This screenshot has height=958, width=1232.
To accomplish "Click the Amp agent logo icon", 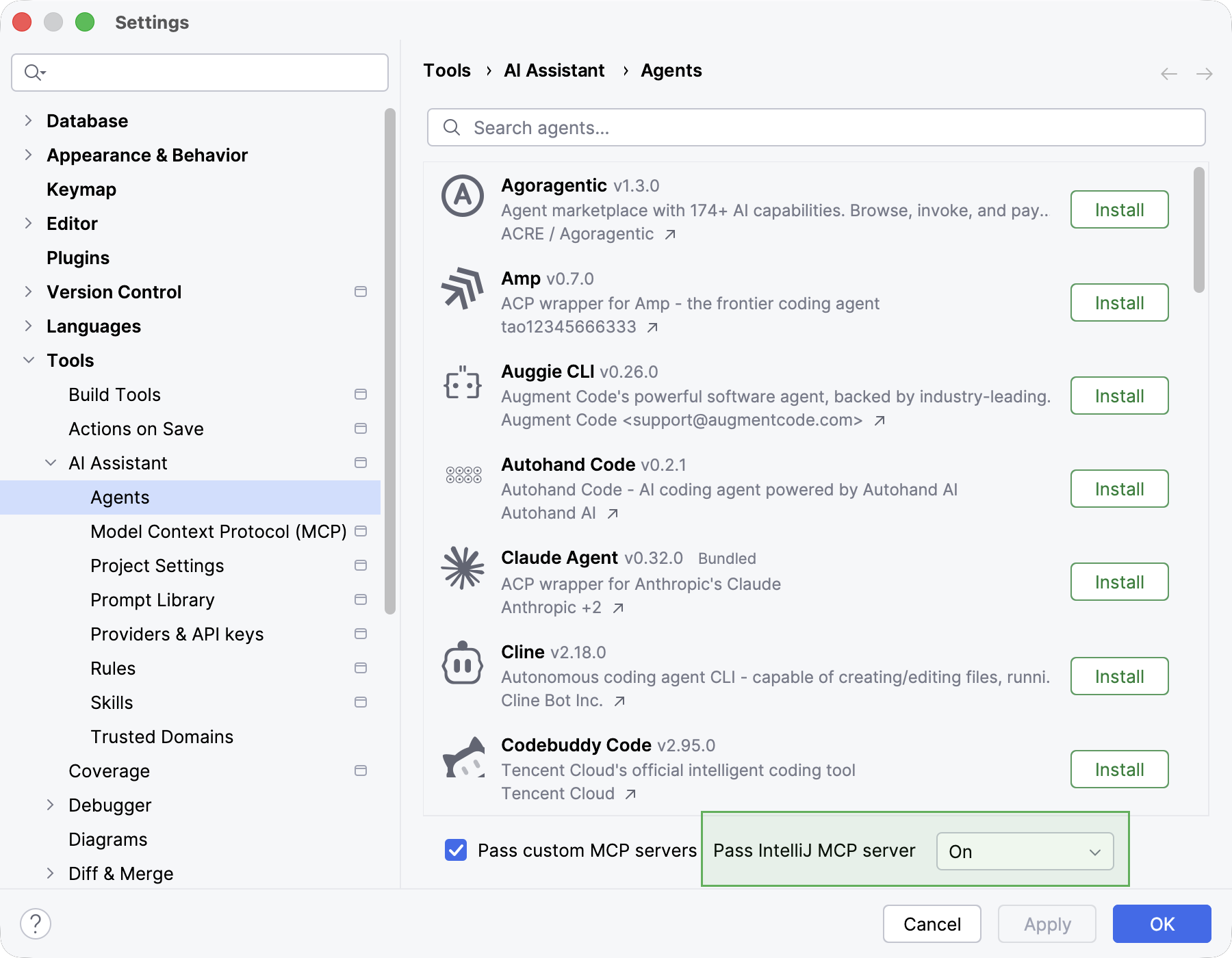I will coord(463,288).
